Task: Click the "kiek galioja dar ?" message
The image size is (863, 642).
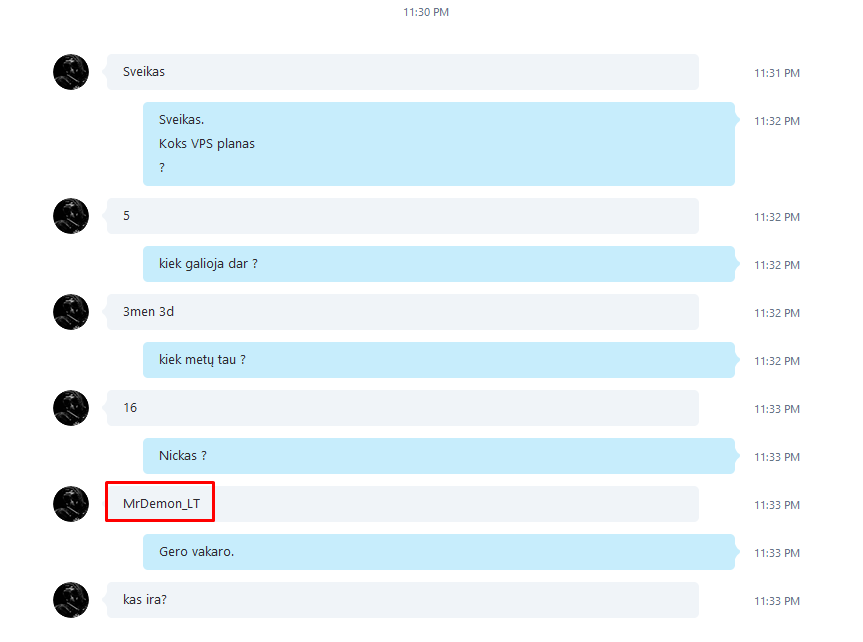Action: [x=439, y=264]
